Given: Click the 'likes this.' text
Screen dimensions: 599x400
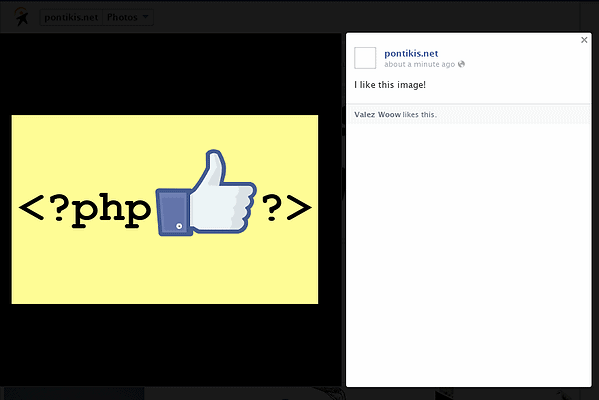Looking at the screenshot, I should pos(419,115).
